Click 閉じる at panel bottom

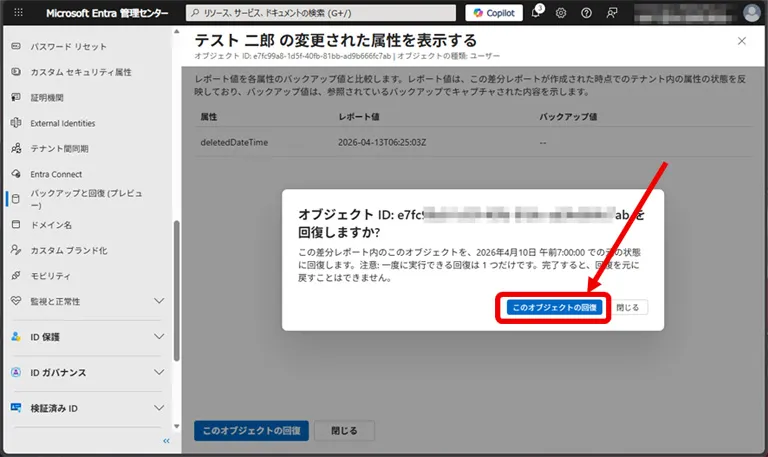tap(344, 431)
